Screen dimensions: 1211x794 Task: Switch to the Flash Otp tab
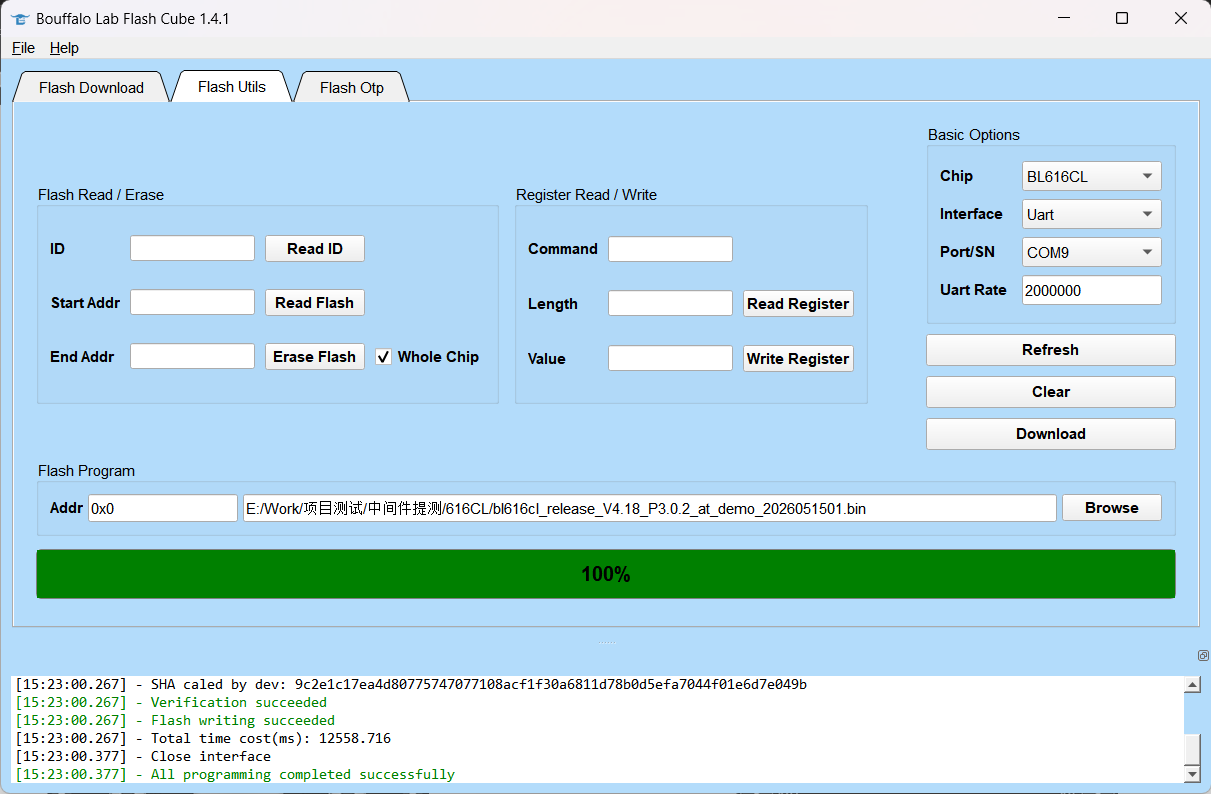click(x=352, y=88)
